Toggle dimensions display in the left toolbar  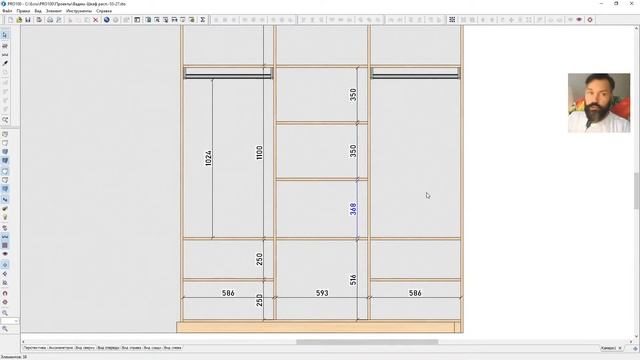click(5, 236)
